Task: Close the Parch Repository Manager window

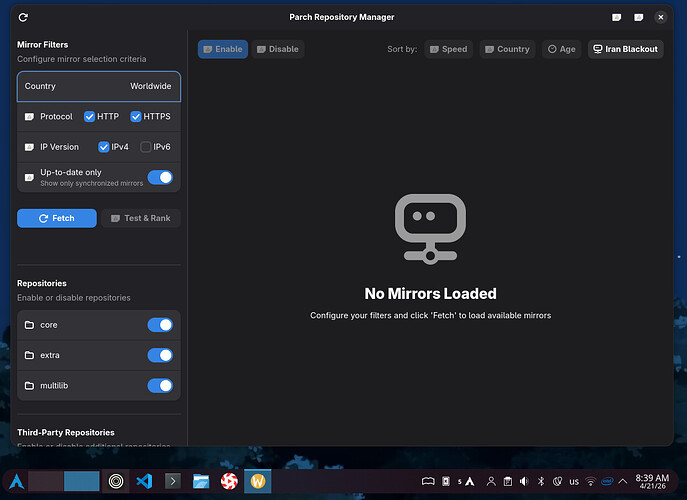Action: click(x=661, y=17)
